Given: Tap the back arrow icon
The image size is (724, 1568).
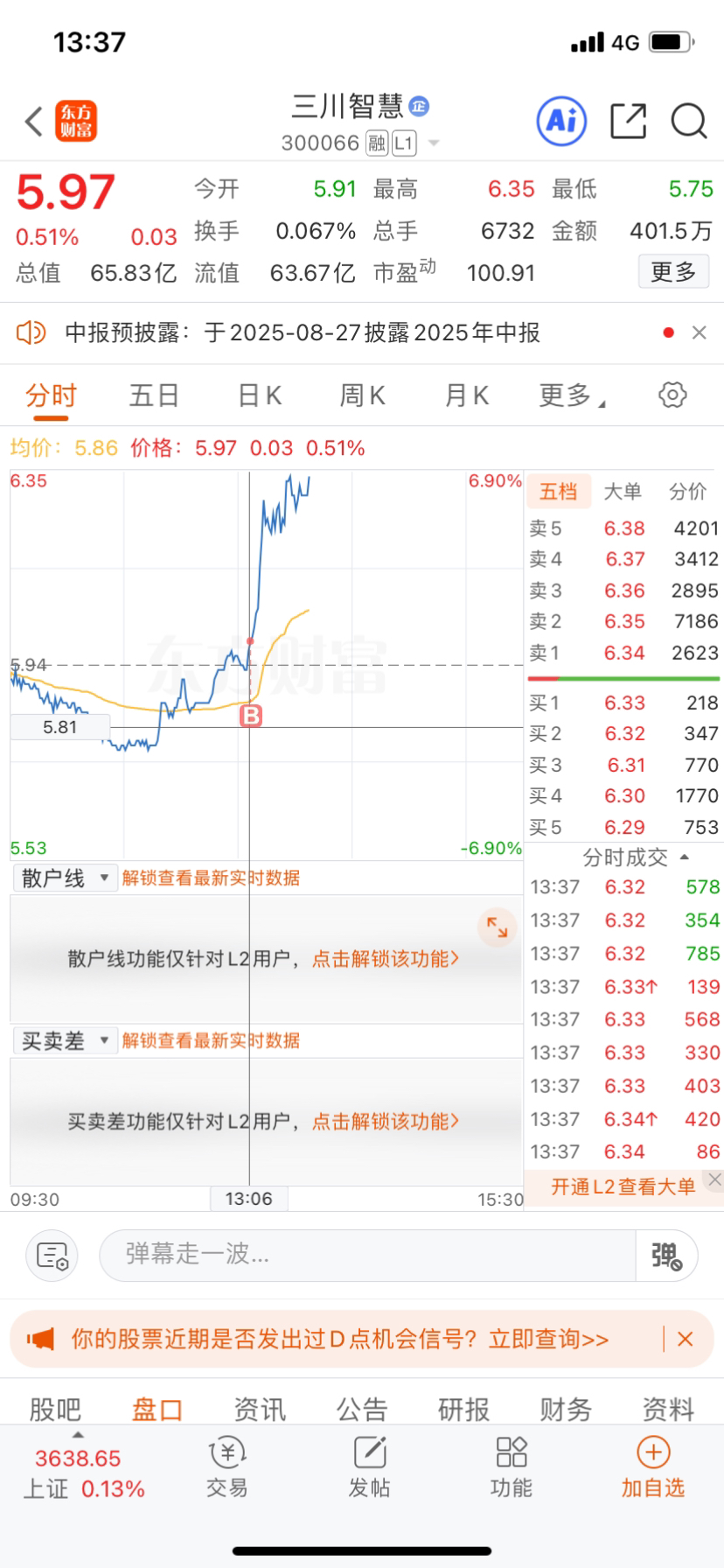Looking at the screenshot, I should [x=33, y=122].
